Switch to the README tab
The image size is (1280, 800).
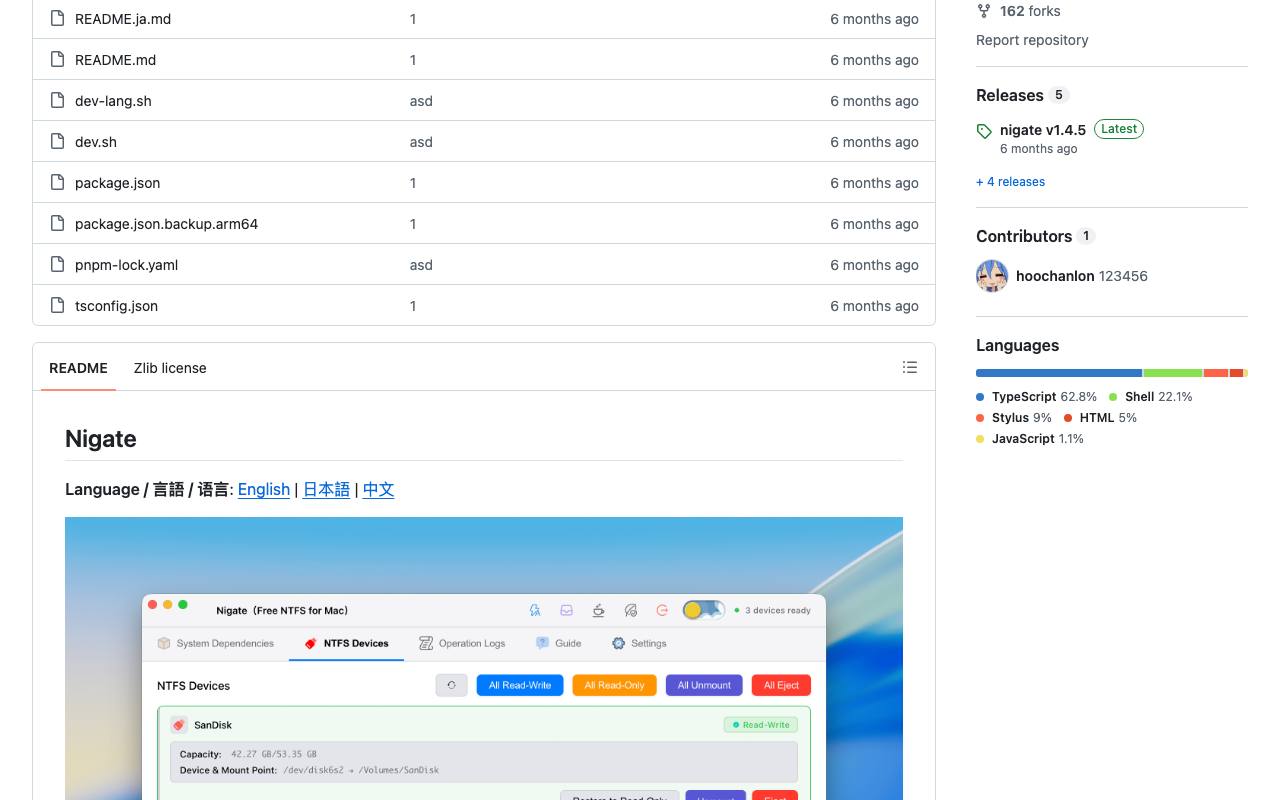[78, 368]
